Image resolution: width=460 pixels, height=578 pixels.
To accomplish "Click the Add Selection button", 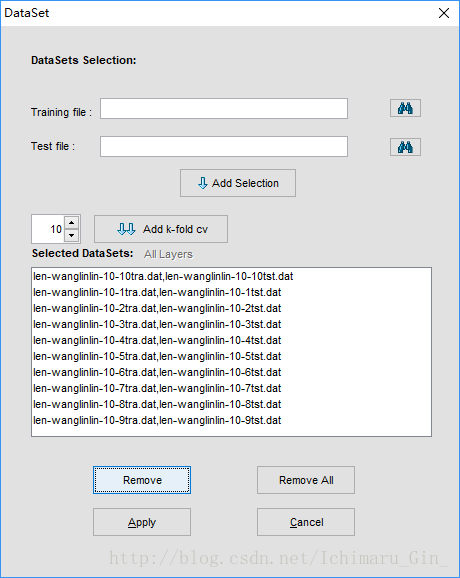I will pos(238,183).
